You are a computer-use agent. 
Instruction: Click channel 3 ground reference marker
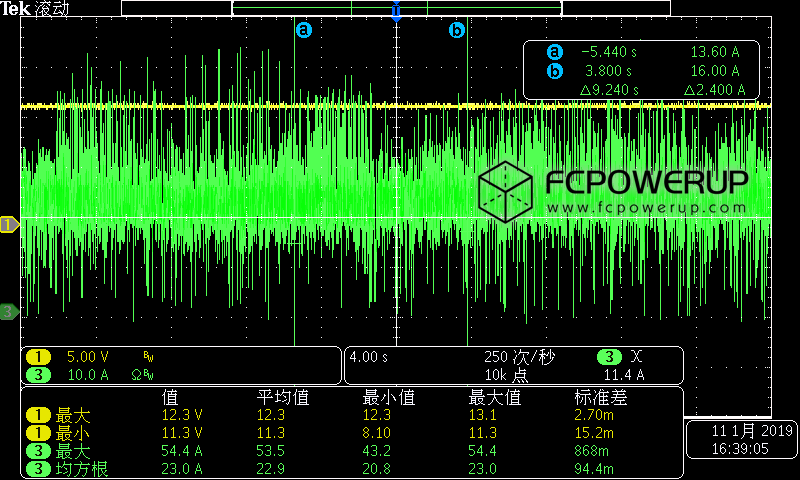[x=9, y=311]
